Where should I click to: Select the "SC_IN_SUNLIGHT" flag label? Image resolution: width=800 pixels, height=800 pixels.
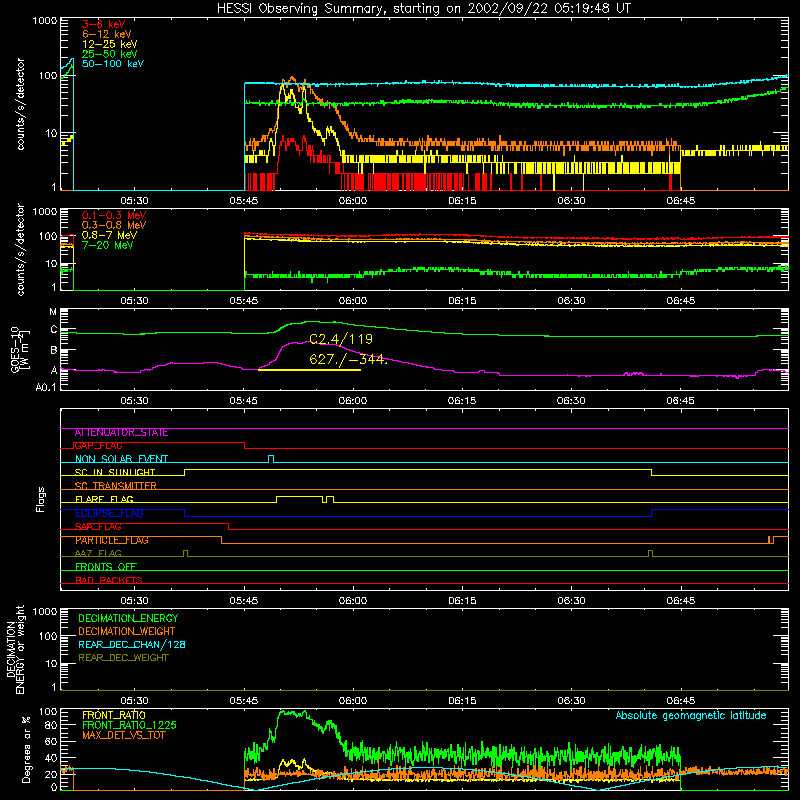(x=115, y=472)
